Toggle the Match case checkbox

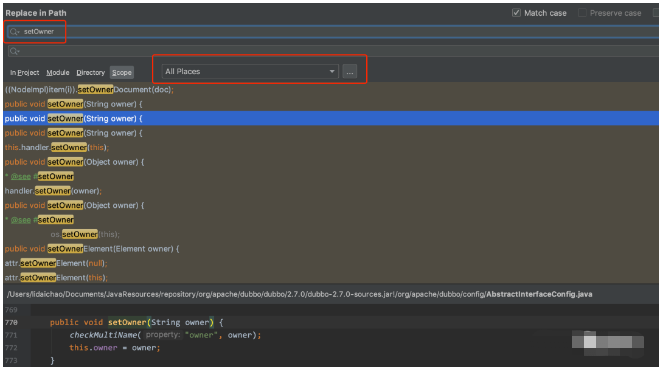coord(516,13)
